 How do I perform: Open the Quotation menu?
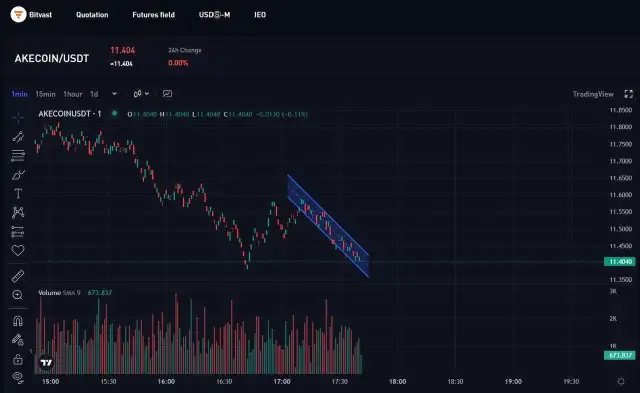[x=92, y=15]
